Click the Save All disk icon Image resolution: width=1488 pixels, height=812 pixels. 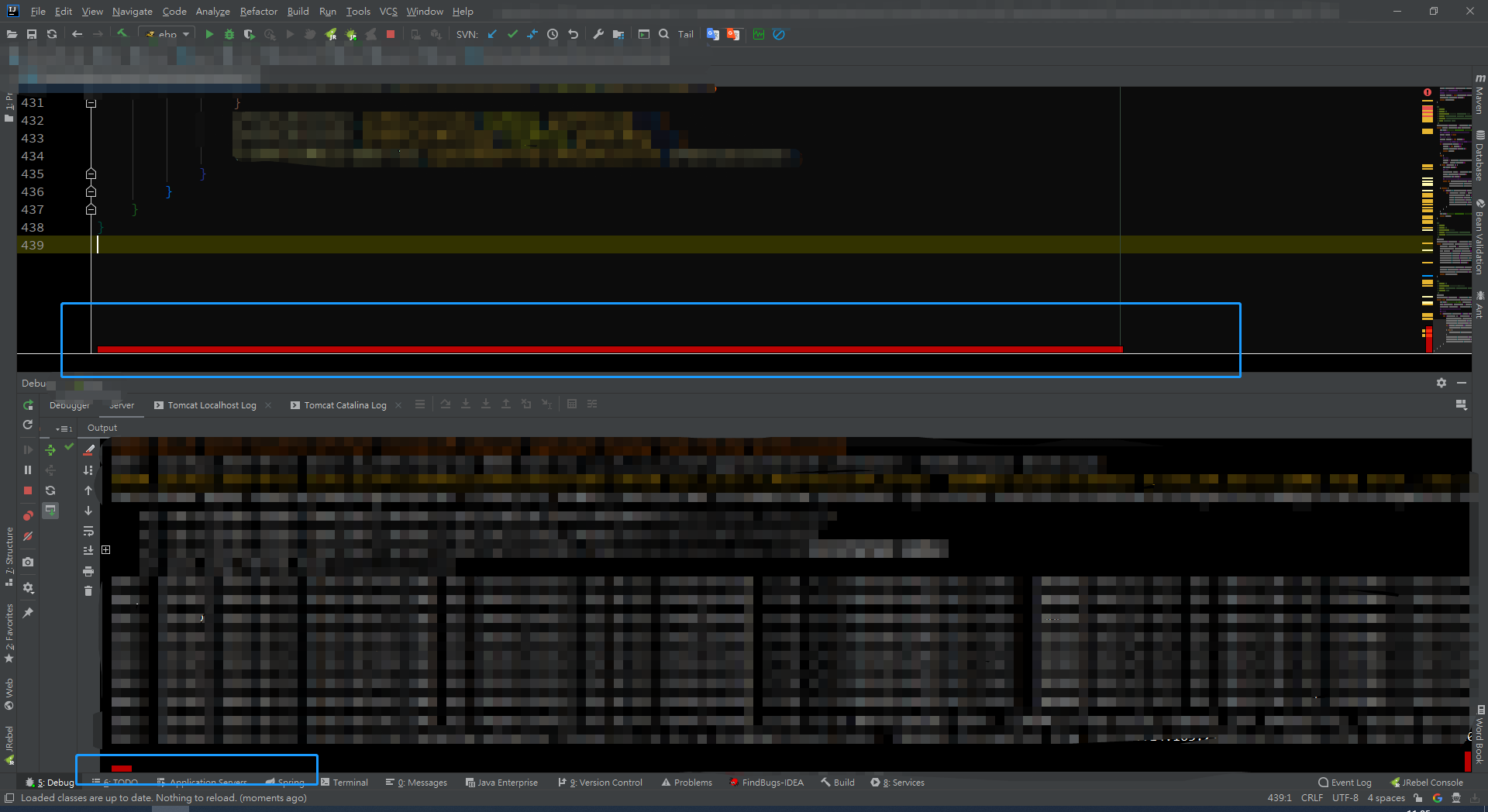tap(32, 34)
